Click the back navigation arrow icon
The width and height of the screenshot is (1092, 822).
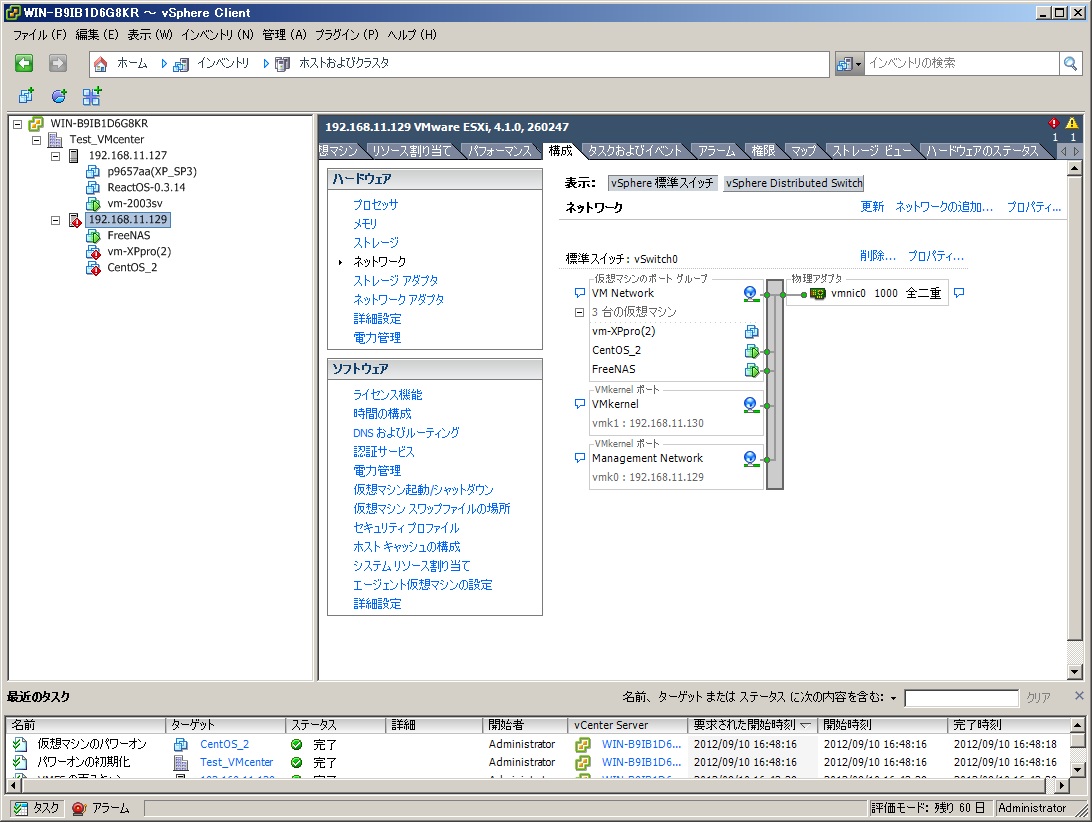pos(24,63)
